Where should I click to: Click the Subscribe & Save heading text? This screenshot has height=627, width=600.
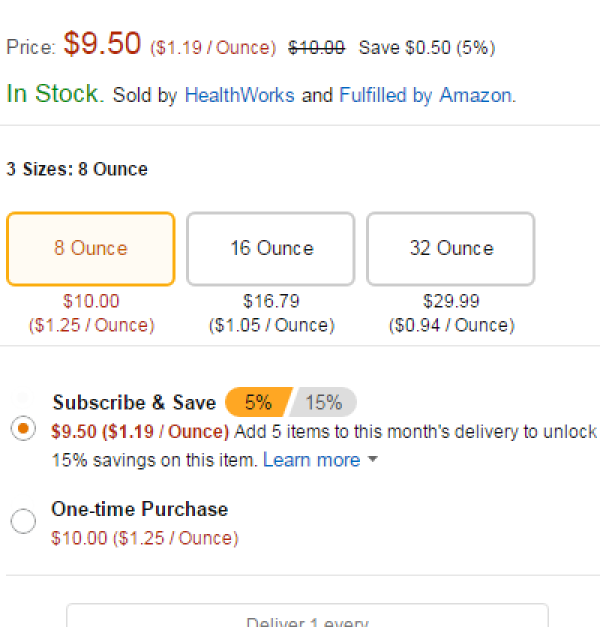[x=134, y=403]
